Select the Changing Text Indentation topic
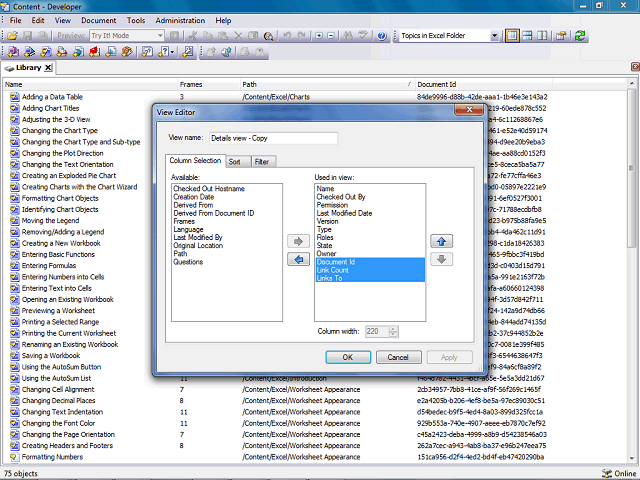 pos(62,412)
